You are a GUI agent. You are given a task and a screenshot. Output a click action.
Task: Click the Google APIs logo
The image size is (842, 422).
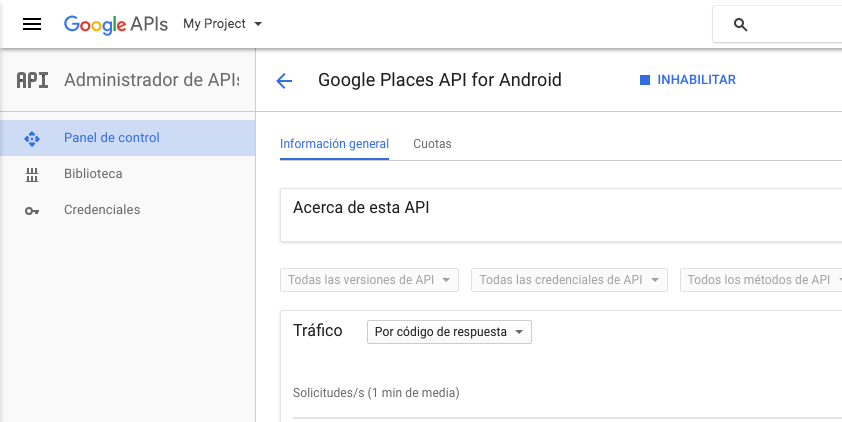pyautogui.click(x=115, y=25)
